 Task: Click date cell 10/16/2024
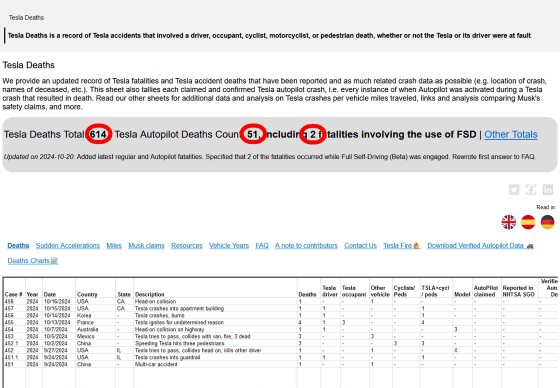click(57, 302)
